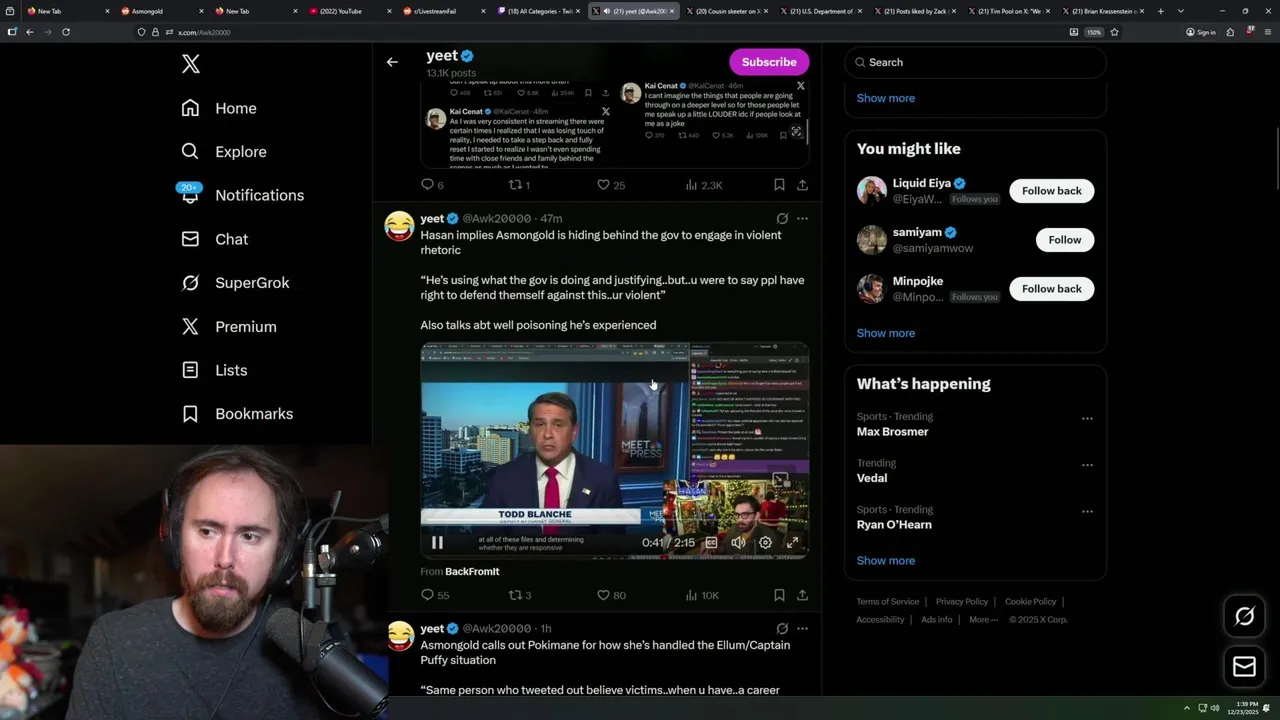Mute the video volume
This screenshot has width=1280, height=720.
click(x=738, y=542)
